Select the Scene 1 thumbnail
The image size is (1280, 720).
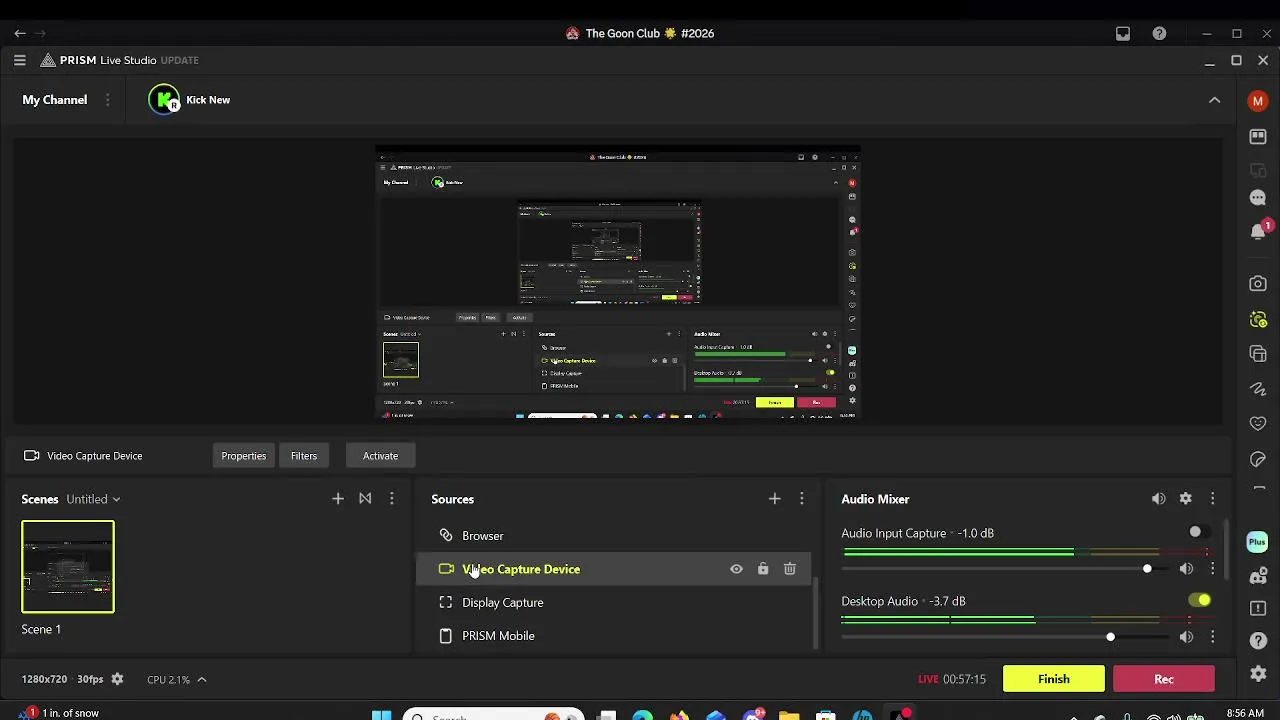[x=68, y=567]
